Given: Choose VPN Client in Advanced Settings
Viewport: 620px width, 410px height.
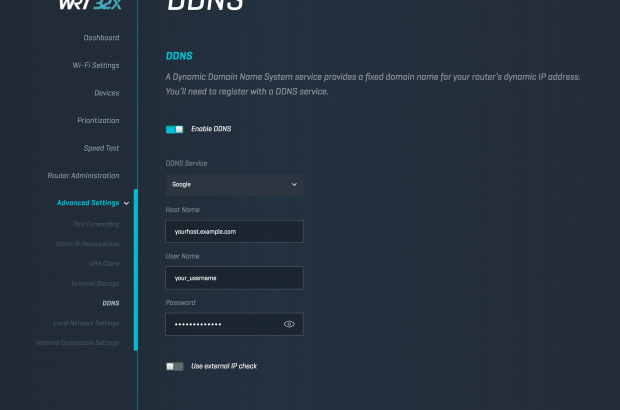Looking at the screenshot, I should point(104,263).
